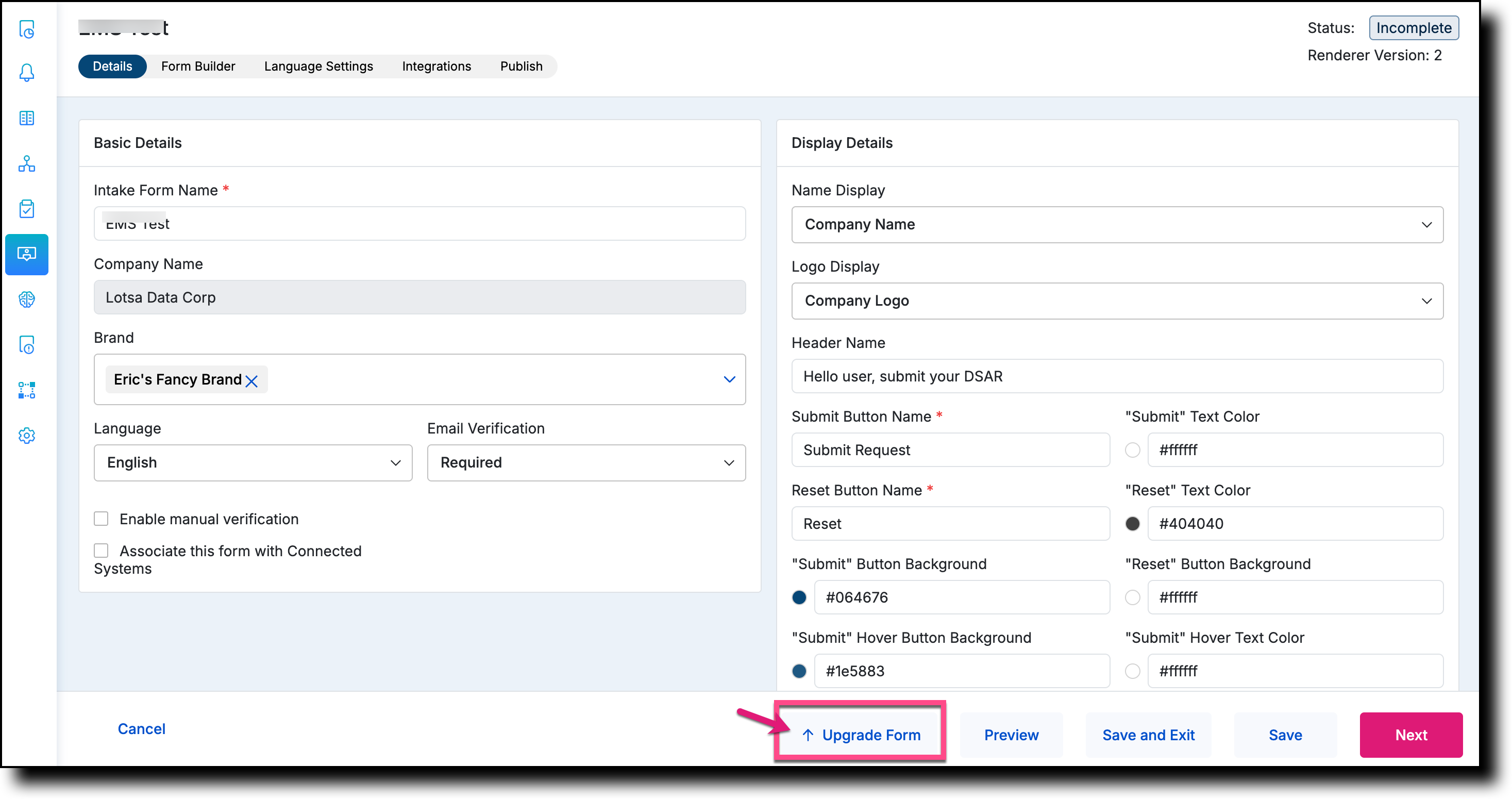Open the Language Settings tab
The width and height of the screenshot is (1512, 799).
[318, 66]
